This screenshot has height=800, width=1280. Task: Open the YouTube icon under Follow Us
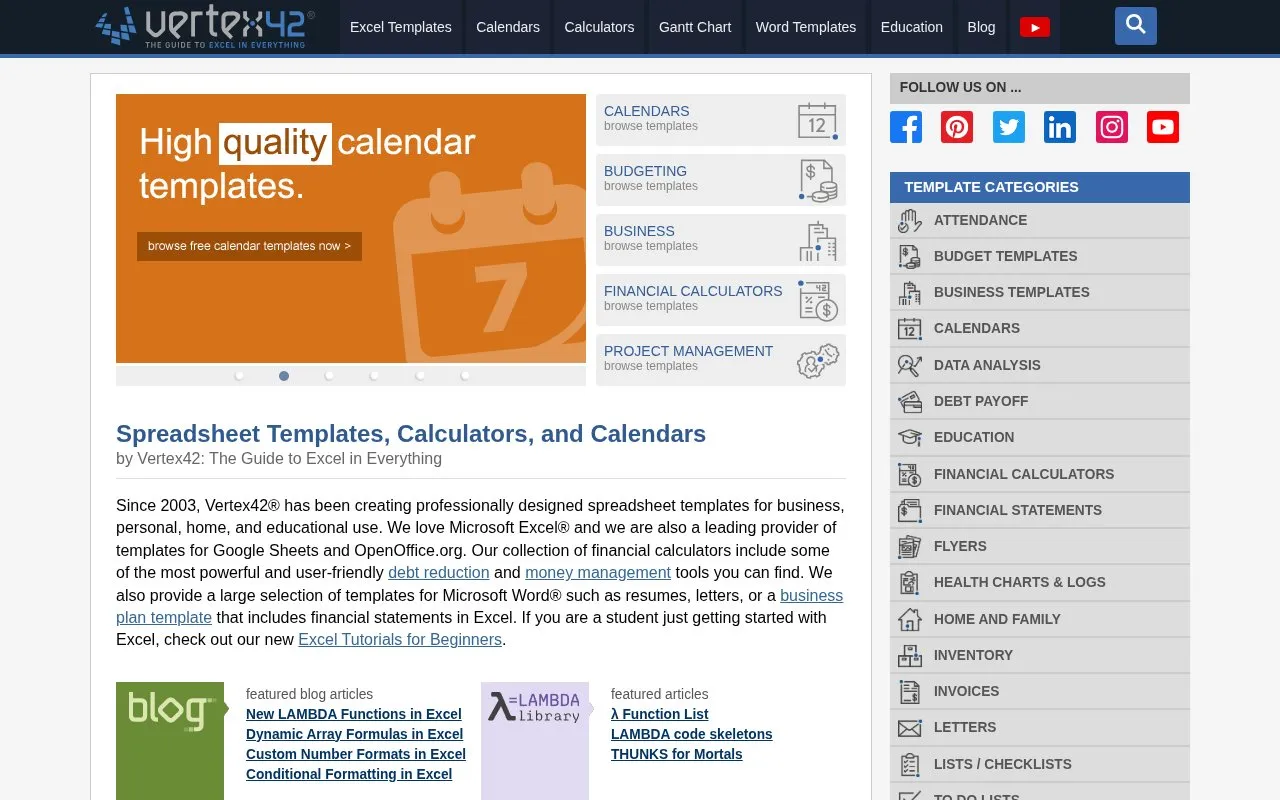coord(1163,127)
